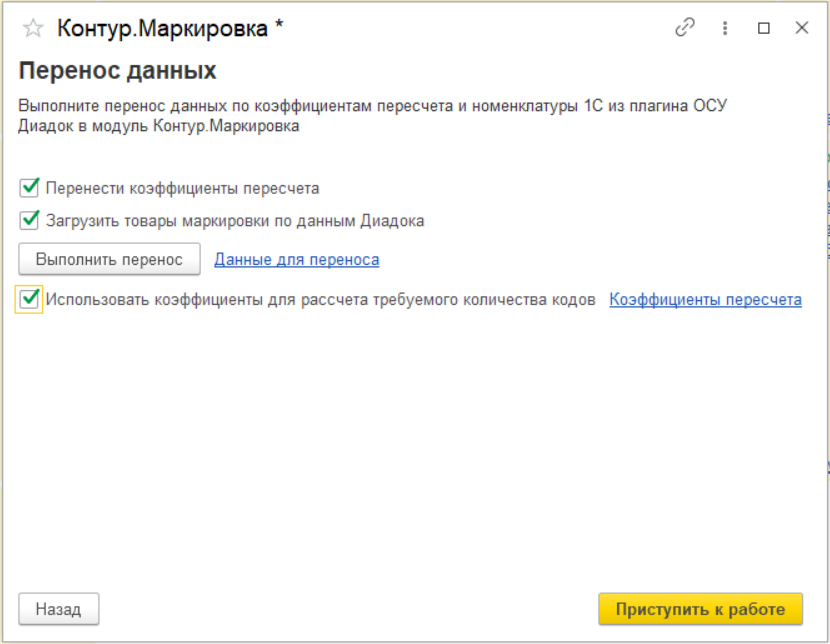Open the Коэффициенты пересчета link
Viewport: 830px width, 644px height.
click(705, 300)
